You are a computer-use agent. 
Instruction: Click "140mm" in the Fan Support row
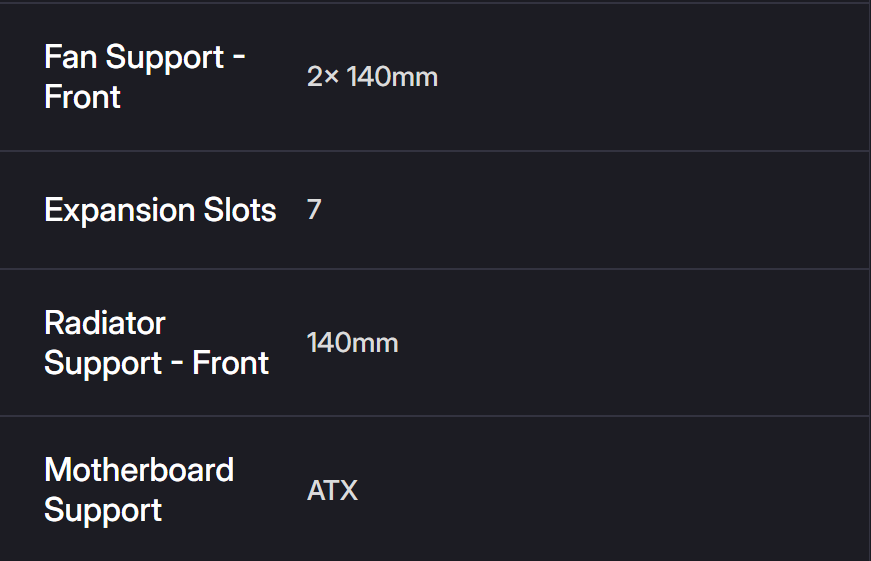click(x=392, y=77)
